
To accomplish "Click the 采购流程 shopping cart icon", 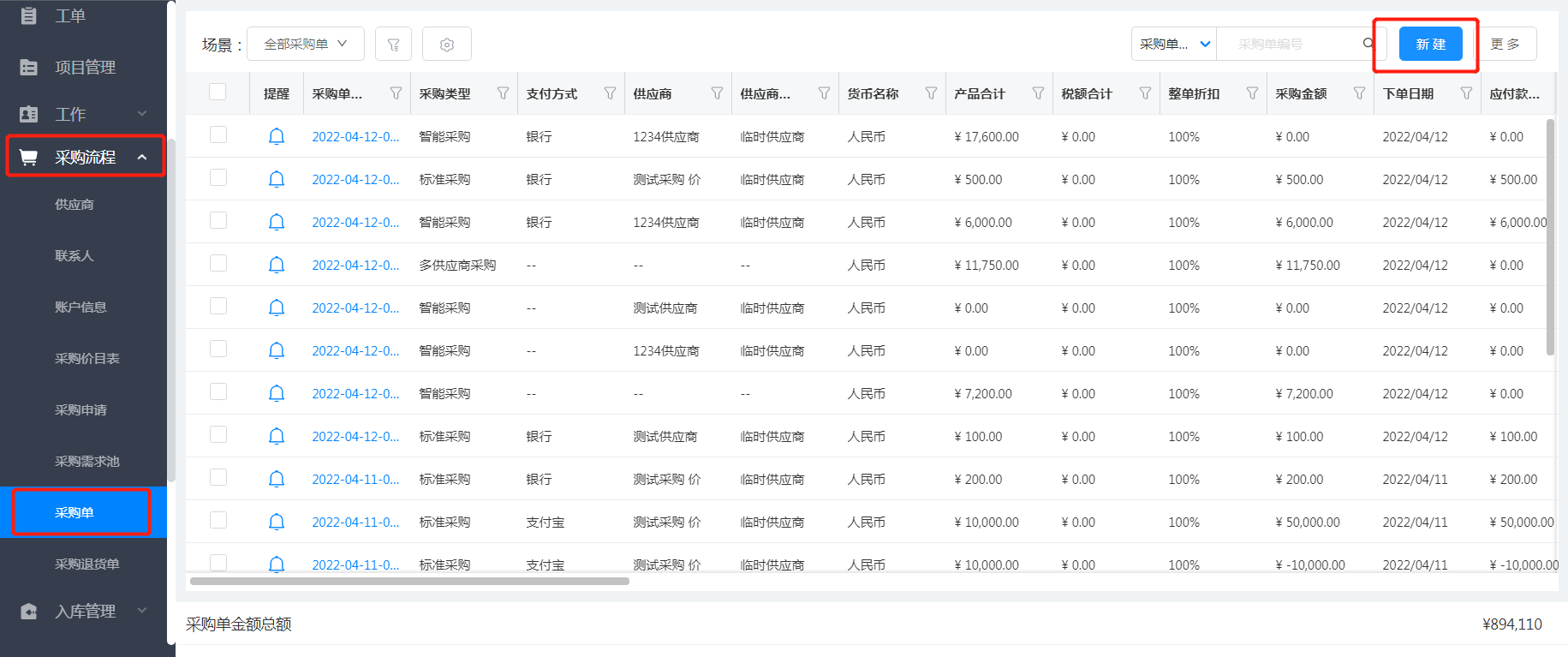I will pyautogui.click(x=28, y=157).
